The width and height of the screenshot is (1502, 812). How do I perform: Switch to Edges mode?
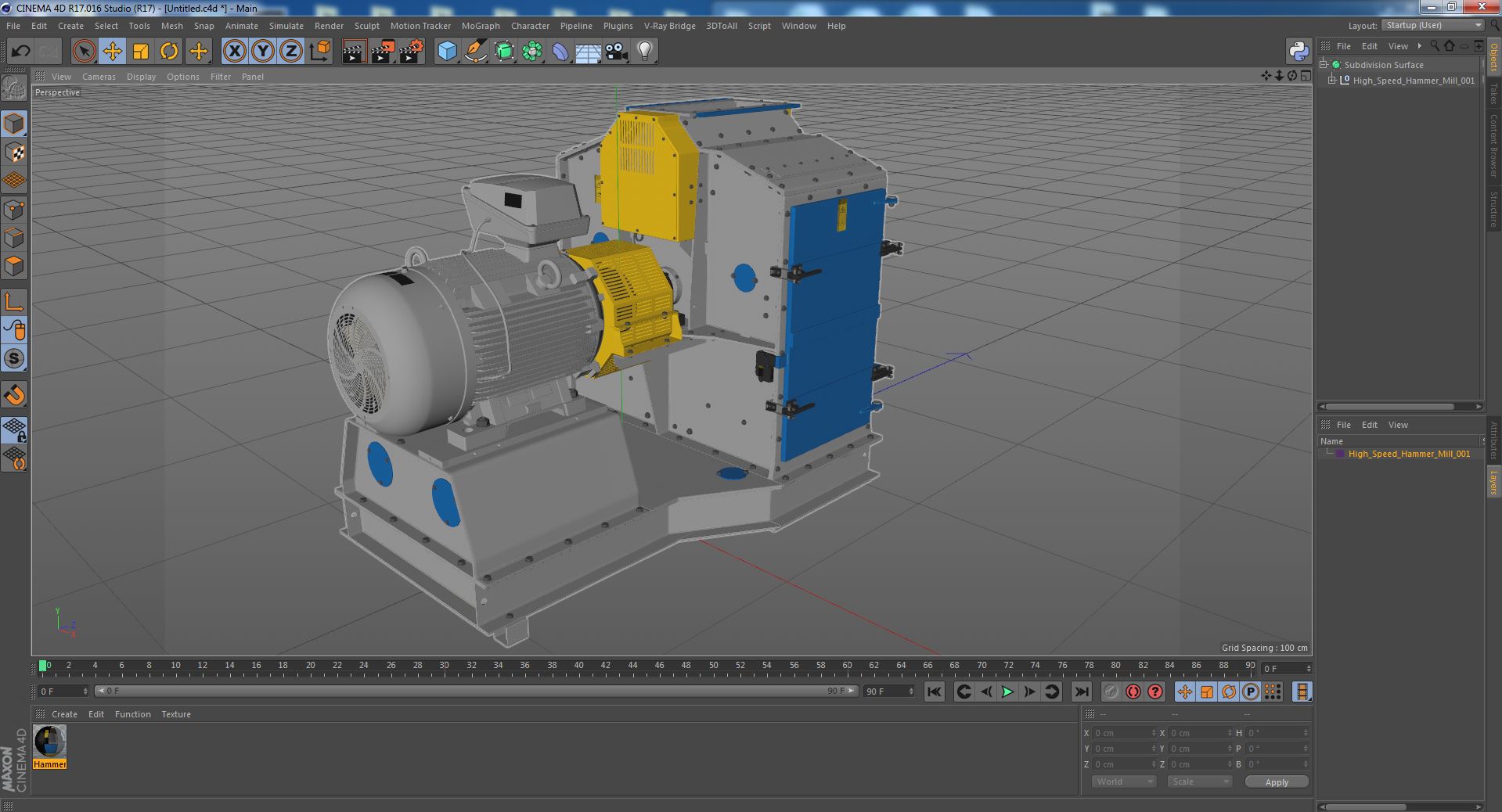coord(14,238)
